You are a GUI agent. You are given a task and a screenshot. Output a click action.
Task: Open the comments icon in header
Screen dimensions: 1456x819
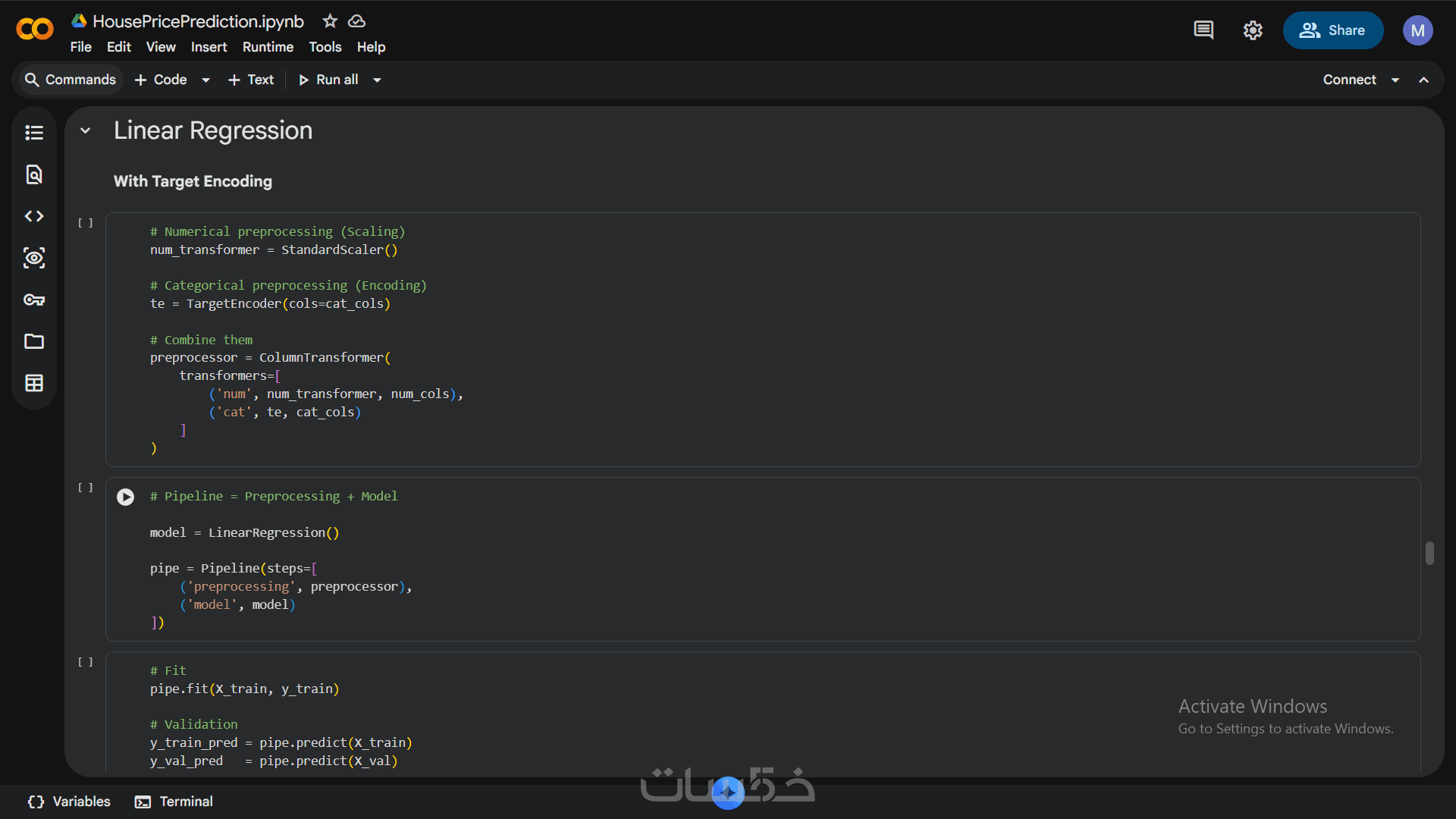tap(1203, 30)
